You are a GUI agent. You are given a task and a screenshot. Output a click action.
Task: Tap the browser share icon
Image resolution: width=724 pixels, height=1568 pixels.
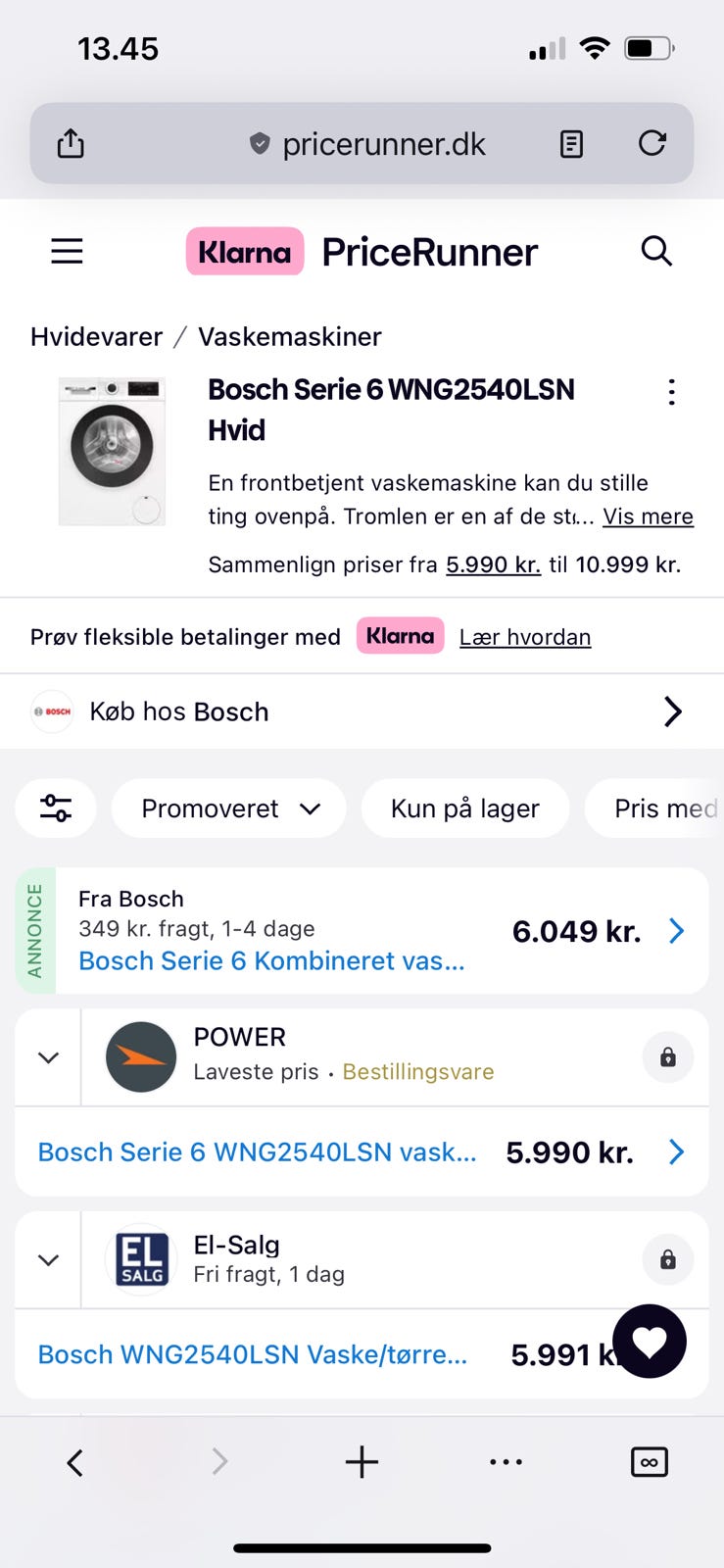point(71,144)
